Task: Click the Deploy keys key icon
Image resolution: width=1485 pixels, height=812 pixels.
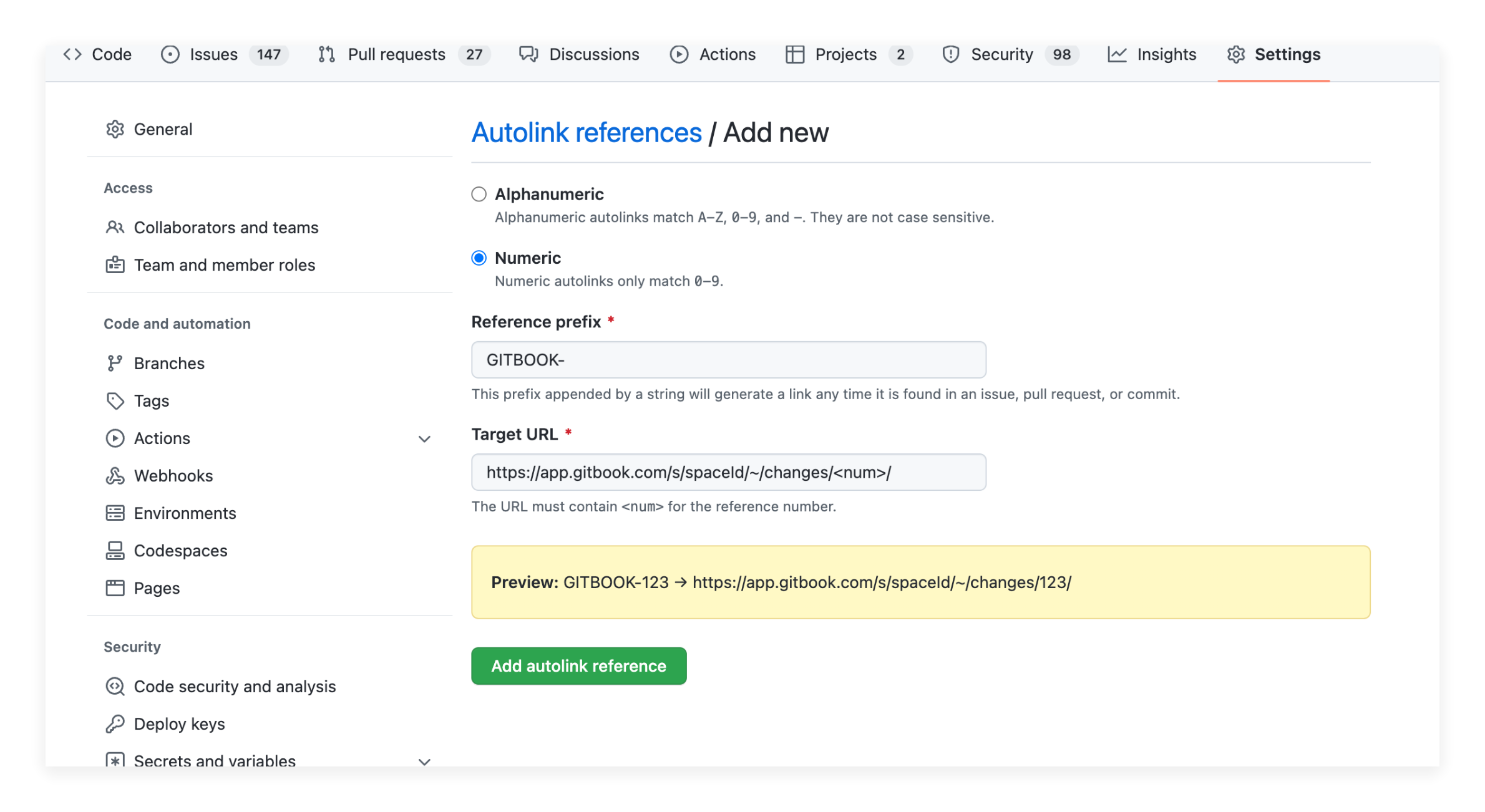Action: (115, 724)
